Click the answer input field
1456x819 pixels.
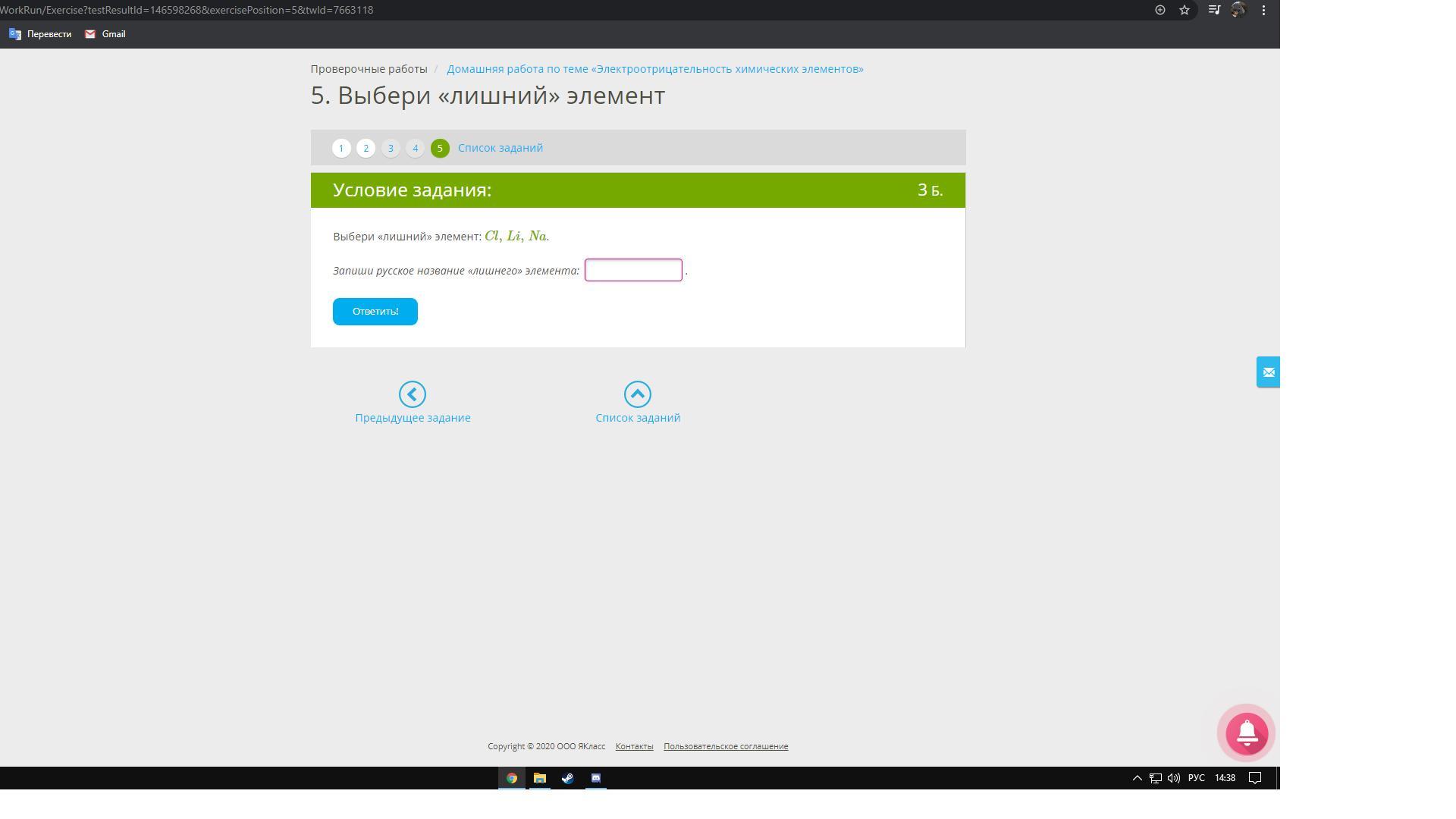tap(632, 270)
